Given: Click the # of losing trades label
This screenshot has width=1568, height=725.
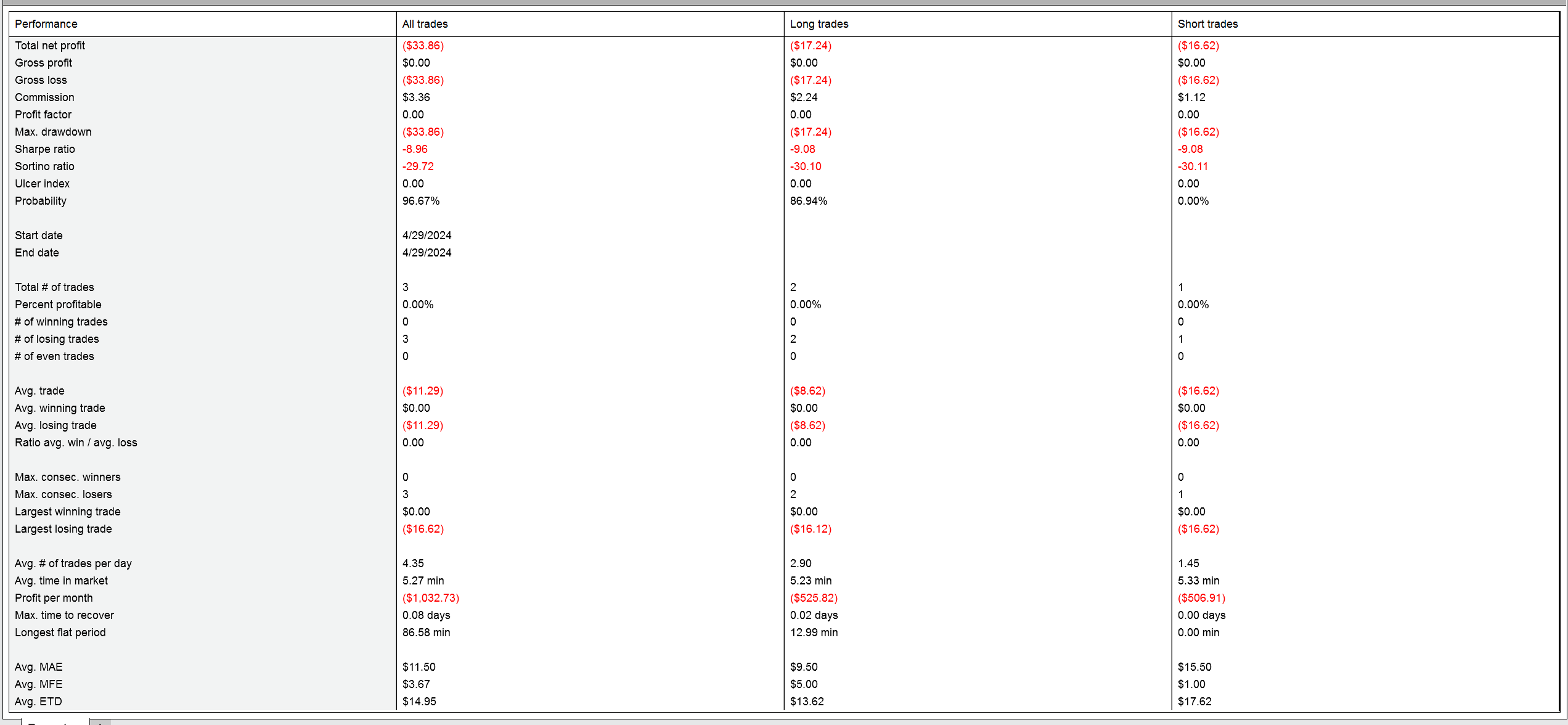Looking at the screenshot, I should pyautogui.click(x=57, y=339).
